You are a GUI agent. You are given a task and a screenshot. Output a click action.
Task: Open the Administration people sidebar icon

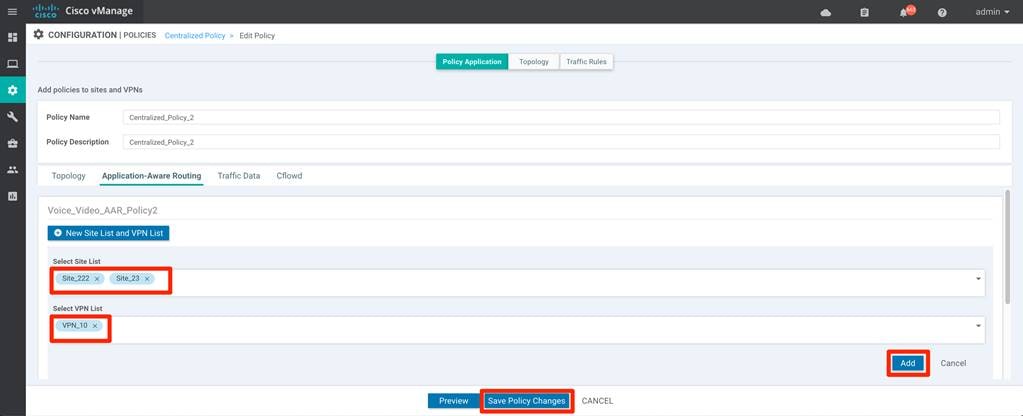point(12,170)
